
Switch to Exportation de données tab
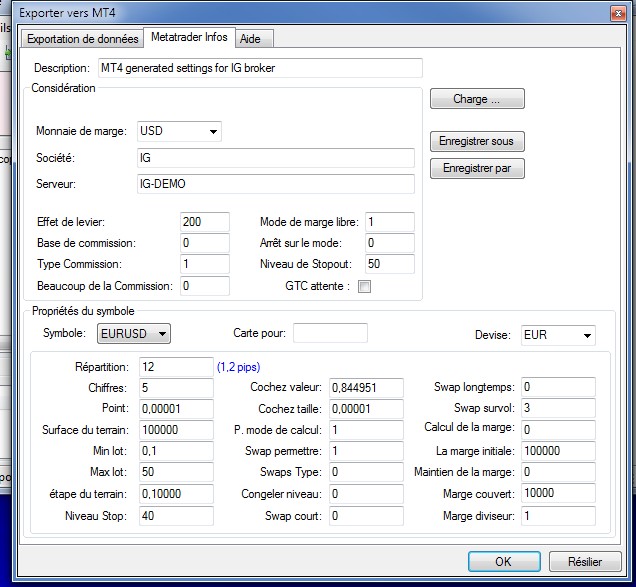(83, 39)
